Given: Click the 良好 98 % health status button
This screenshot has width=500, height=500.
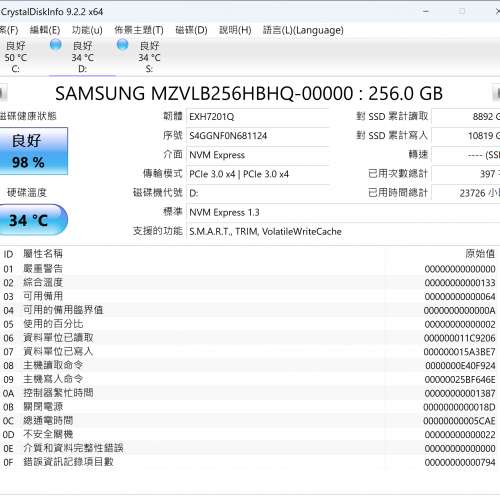Looking at the screenshot, I should point(33,151).
